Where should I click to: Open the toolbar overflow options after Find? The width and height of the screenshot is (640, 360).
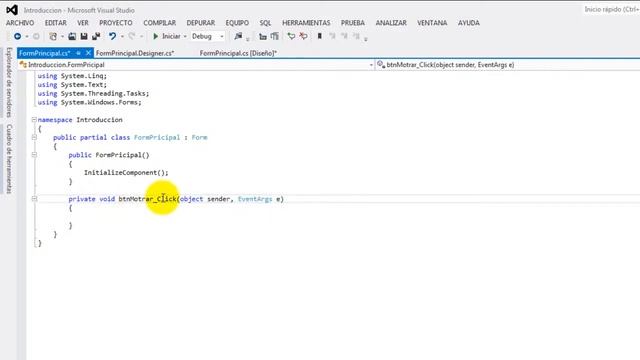click(x=247, y=39)
